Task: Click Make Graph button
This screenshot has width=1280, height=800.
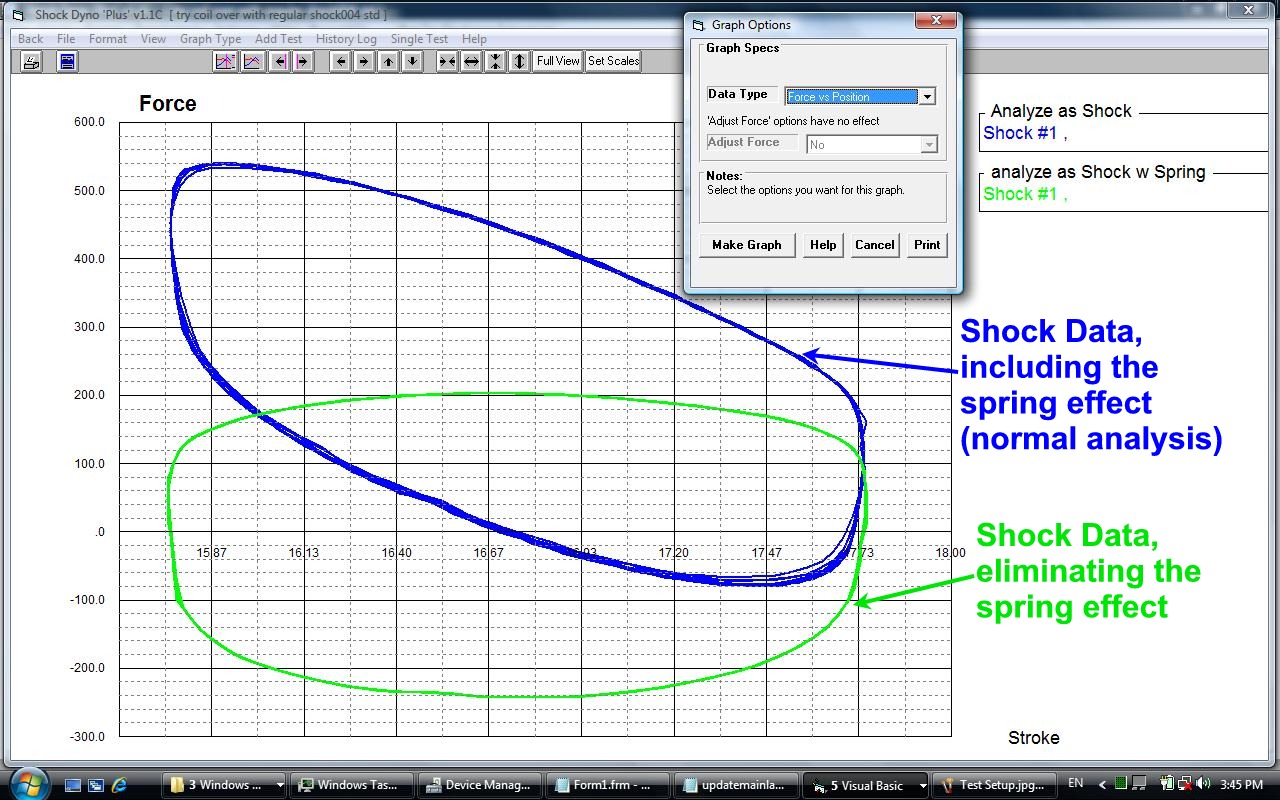Action: click(747, 245)
